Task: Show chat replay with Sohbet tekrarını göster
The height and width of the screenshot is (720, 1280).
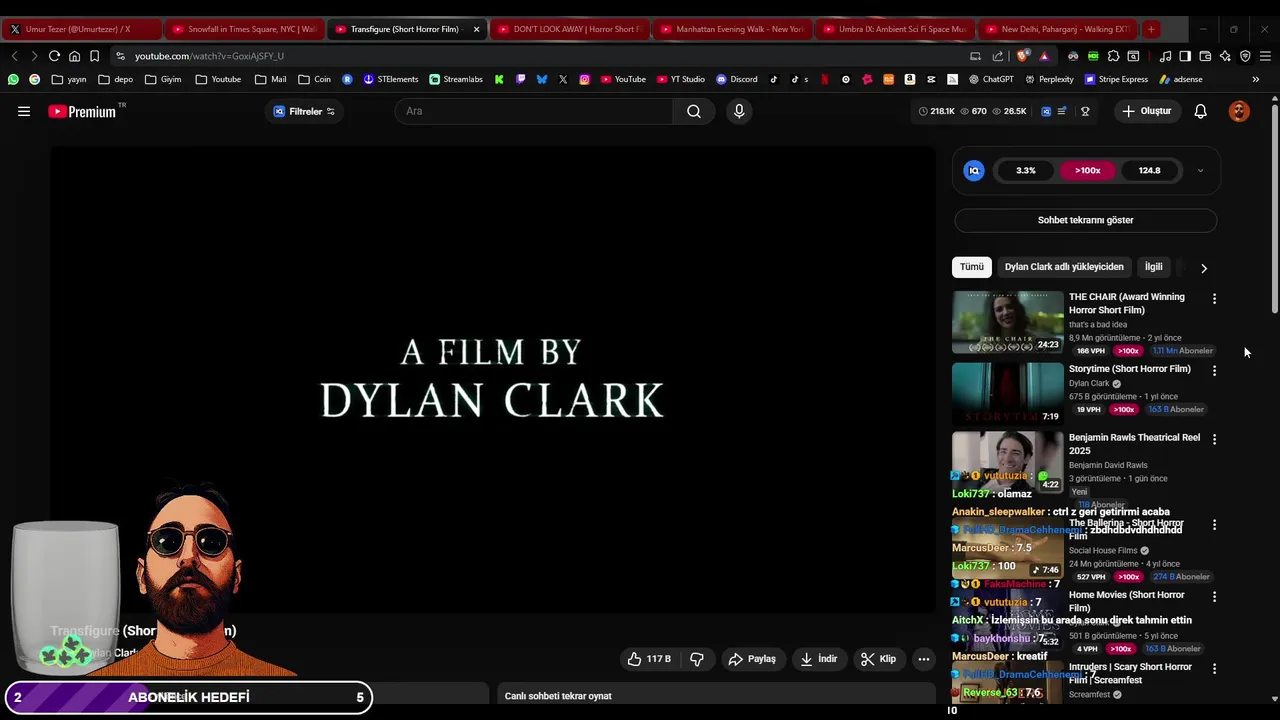Action: tap(1085, 220)
